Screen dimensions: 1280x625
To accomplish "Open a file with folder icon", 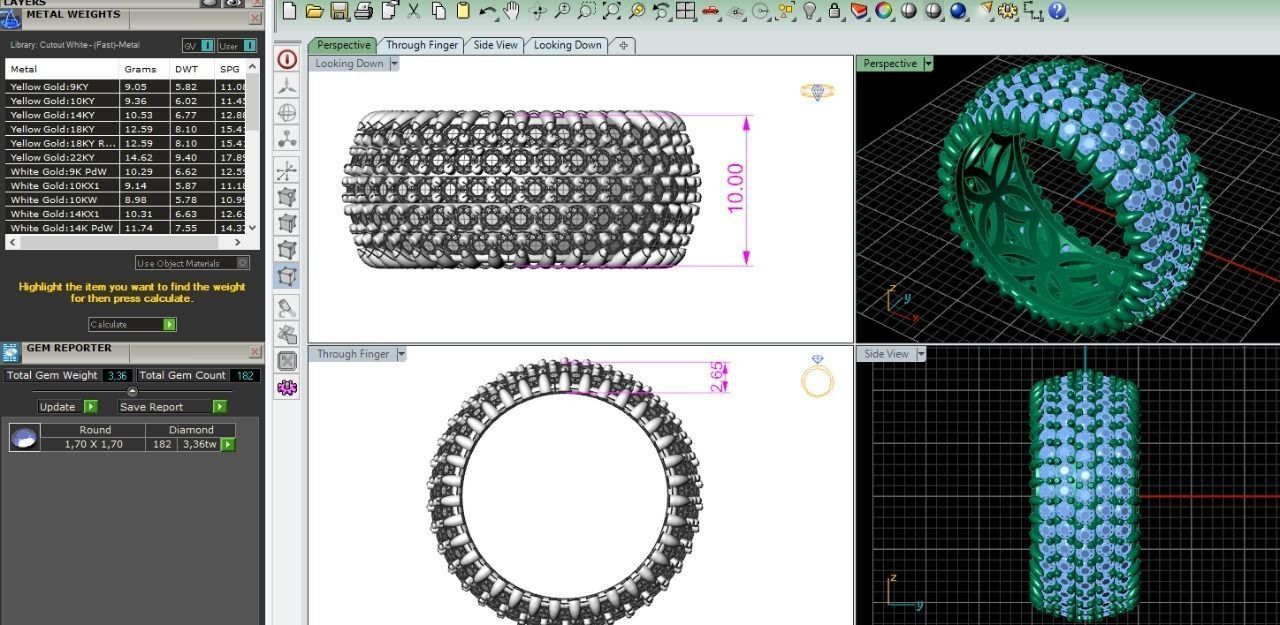I will click(x=314, y=11).
